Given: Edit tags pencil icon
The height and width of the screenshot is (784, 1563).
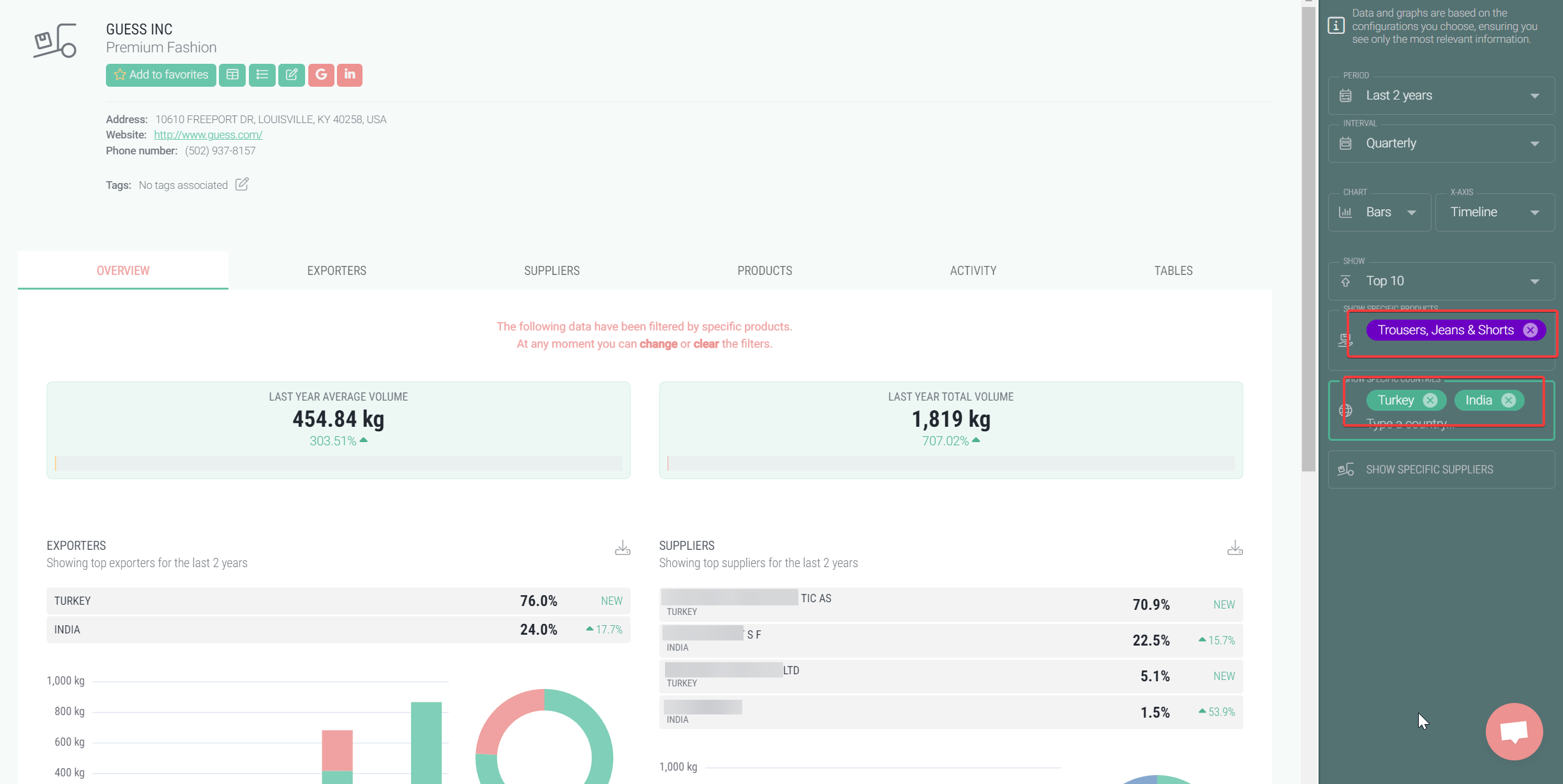Looking at the screenshot, I should pyautogui.click(x=242, y=184).
